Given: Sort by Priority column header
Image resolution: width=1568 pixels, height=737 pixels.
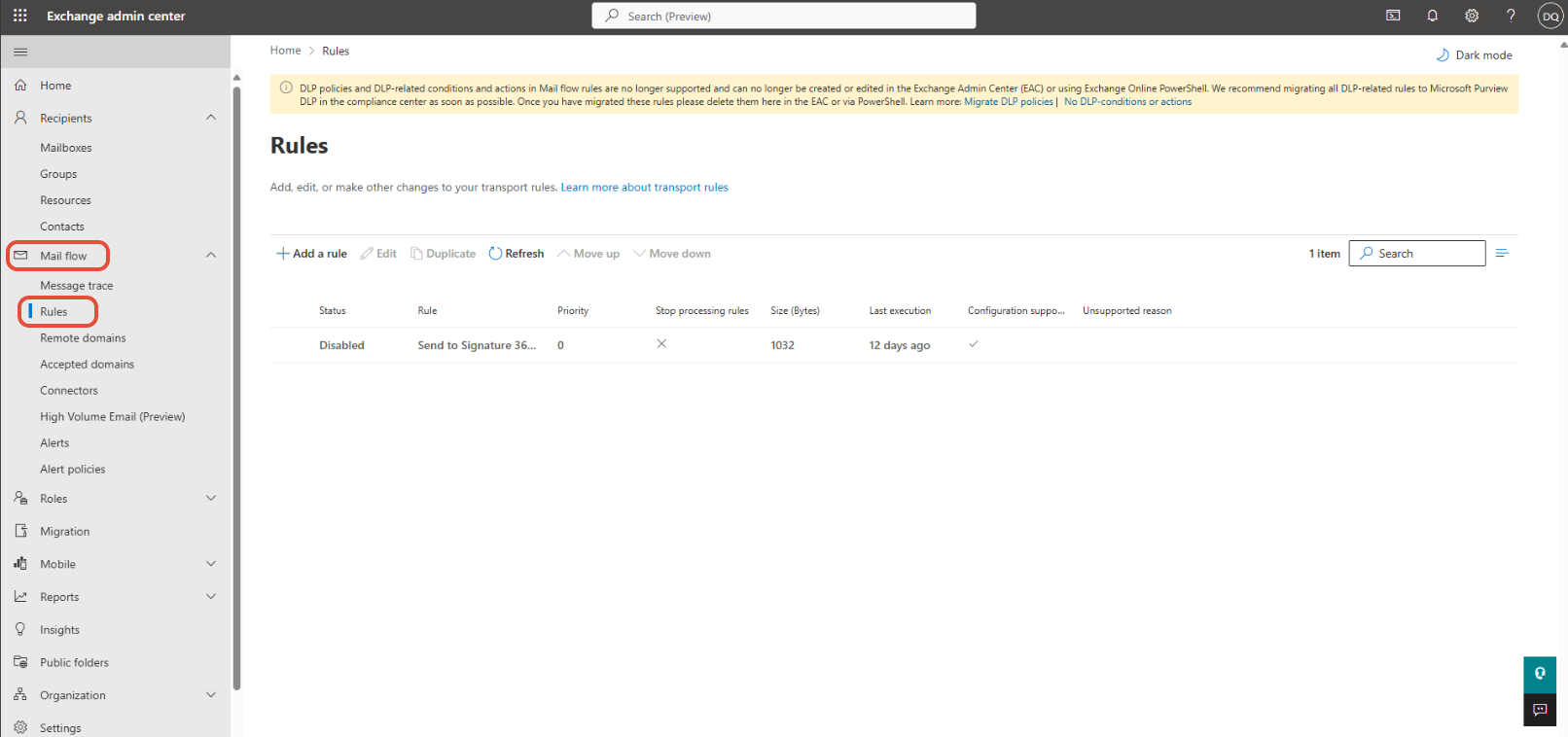Looking at the screenshot, I should pyautogui.click(x=573, y=311).
